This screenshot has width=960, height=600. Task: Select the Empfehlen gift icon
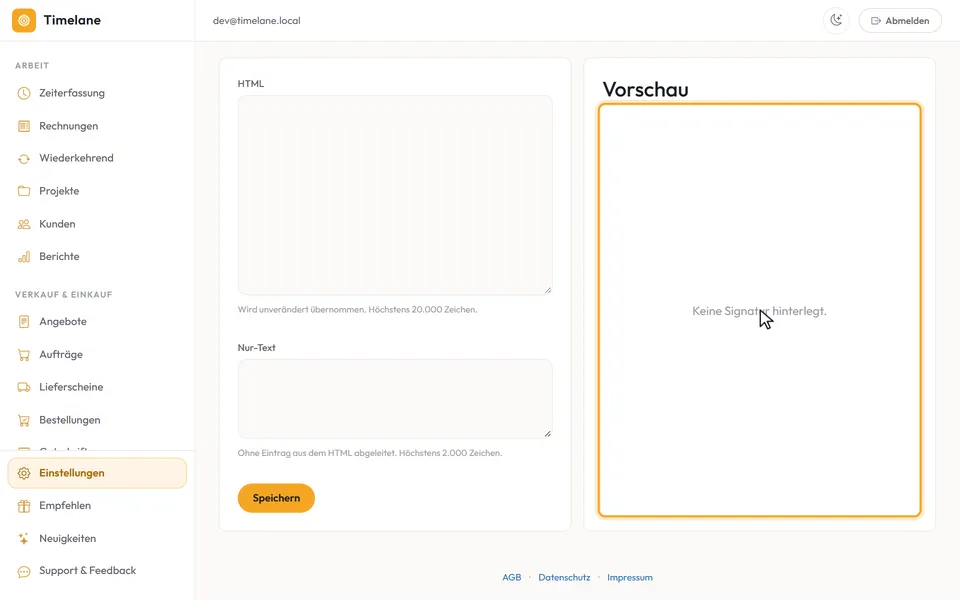coord(24,506)
